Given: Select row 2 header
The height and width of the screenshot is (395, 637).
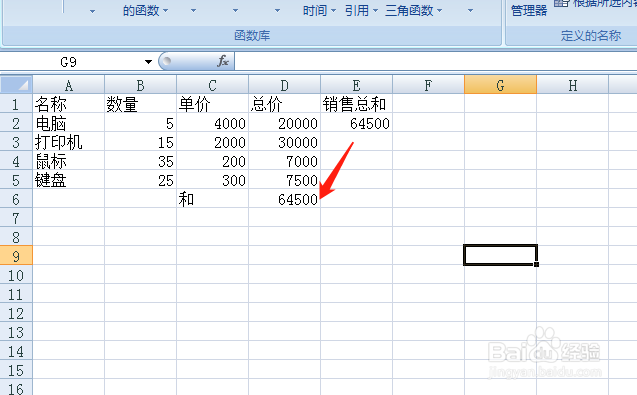Looking at the screenshot, I should coord(16,123).
